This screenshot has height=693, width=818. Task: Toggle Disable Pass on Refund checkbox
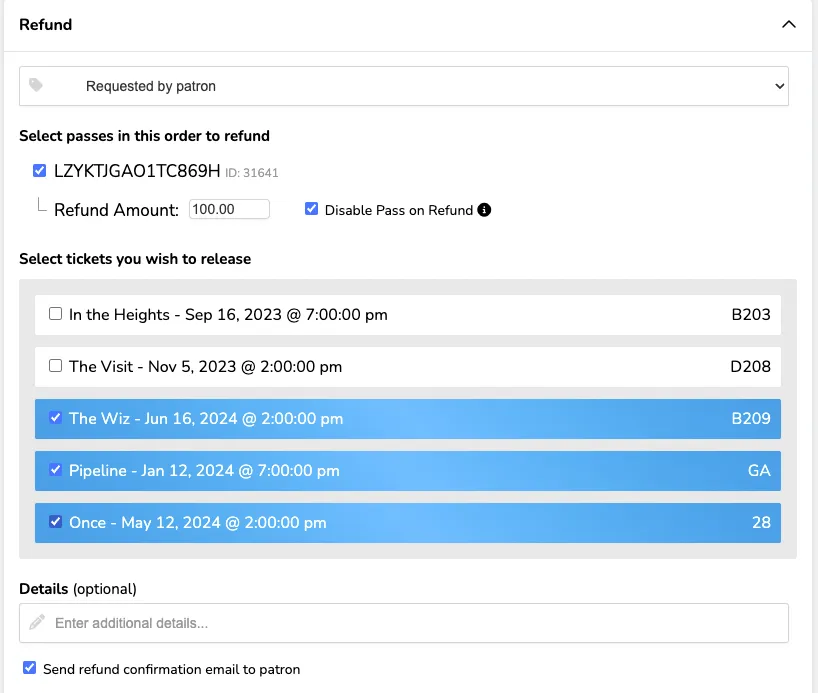coord(311,209)
